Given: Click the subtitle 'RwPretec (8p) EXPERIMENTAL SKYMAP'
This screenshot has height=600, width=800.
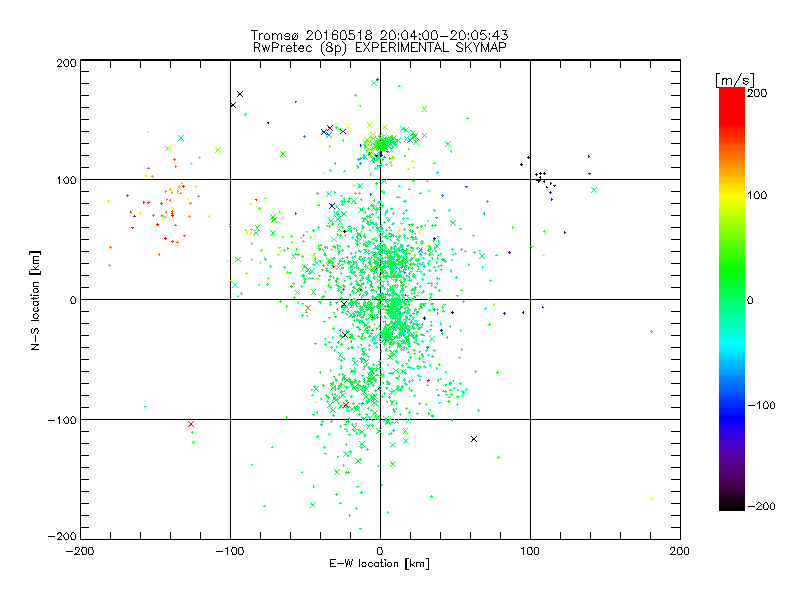Looking at the screenshot, I should 380,48.
